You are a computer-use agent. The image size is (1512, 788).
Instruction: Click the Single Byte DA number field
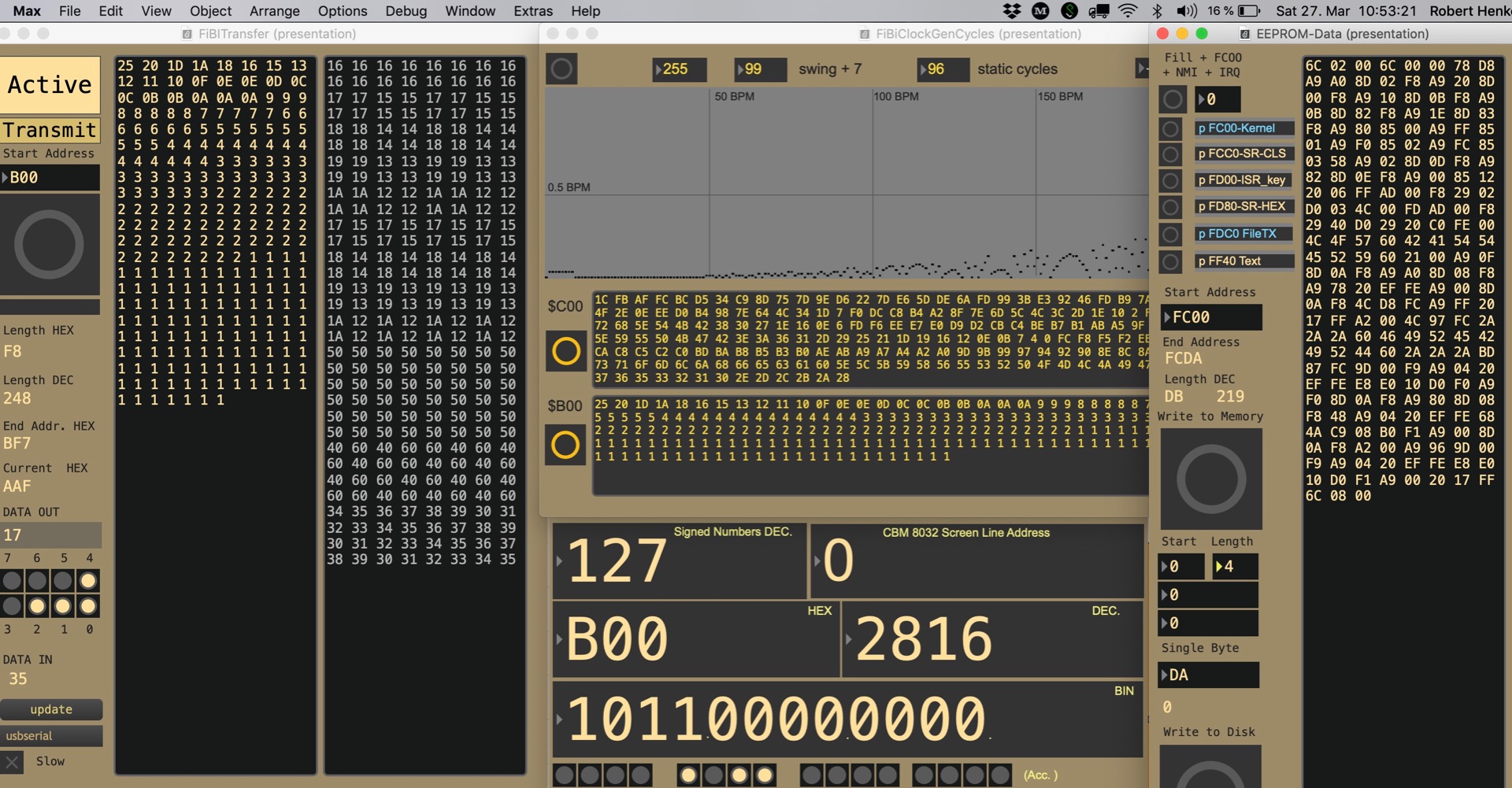tap(1209, 675)
